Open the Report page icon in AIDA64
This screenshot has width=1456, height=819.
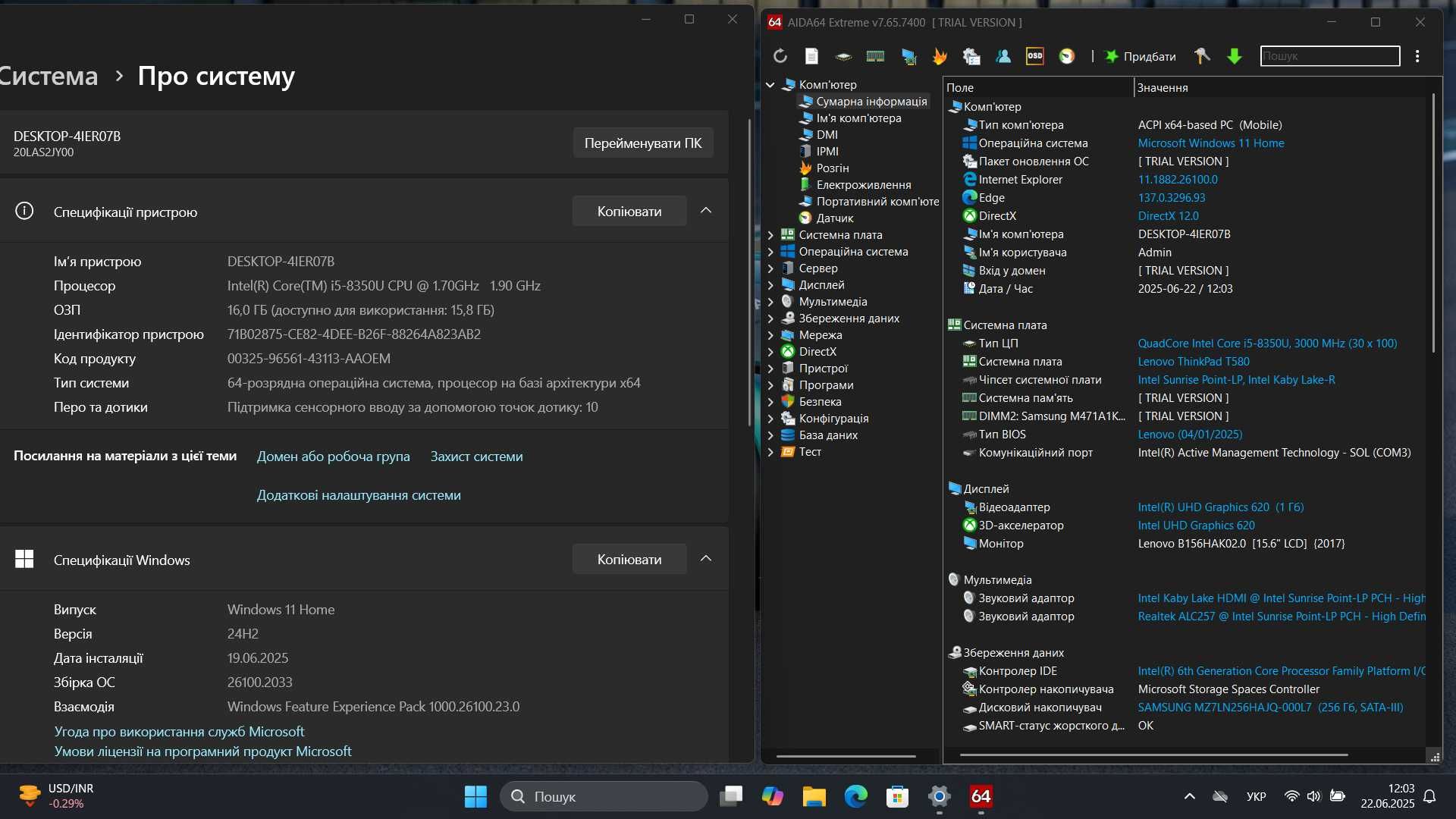click(811, 56)
